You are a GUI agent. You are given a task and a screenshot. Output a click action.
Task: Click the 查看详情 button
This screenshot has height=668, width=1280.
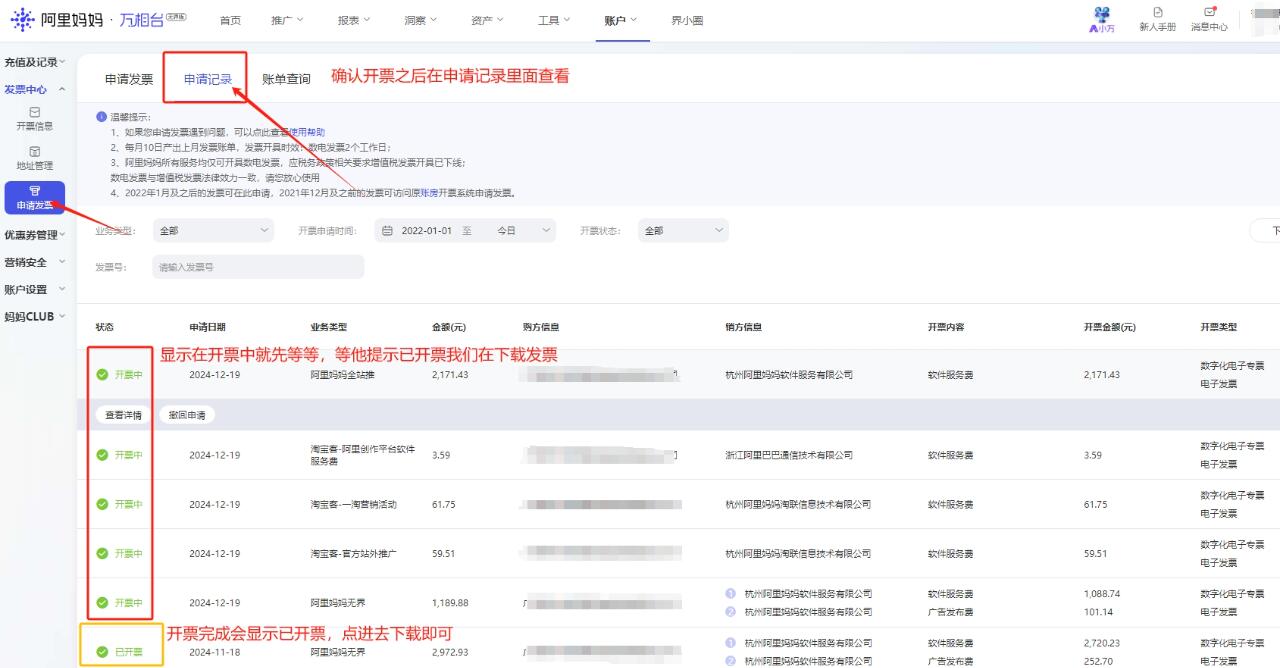click(x=123, y=415)
